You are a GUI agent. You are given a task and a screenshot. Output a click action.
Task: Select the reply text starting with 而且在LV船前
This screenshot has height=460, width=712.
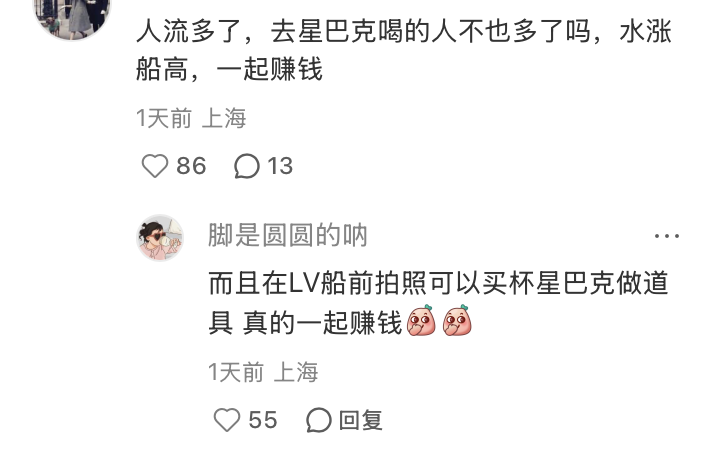tap(438, 302)
